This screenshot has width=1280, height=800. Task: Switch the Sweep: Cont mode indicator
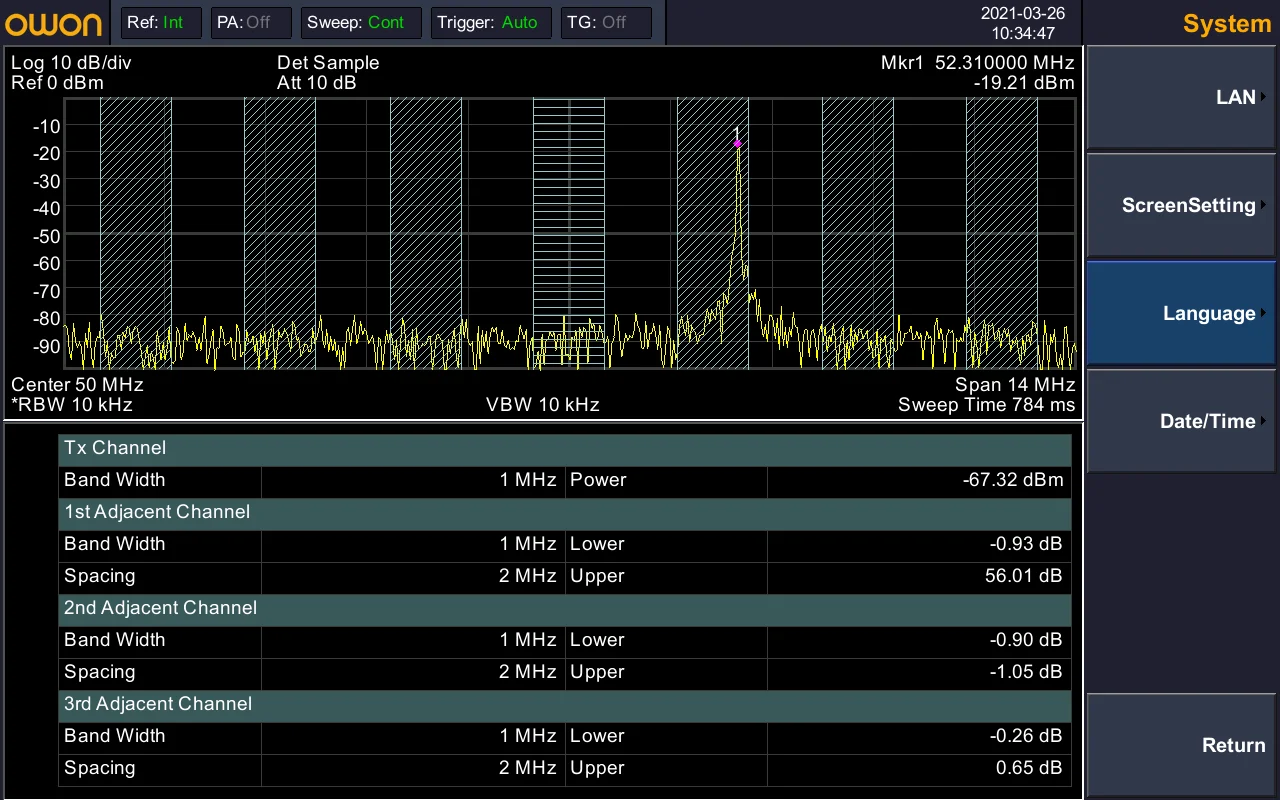point(361,23)
